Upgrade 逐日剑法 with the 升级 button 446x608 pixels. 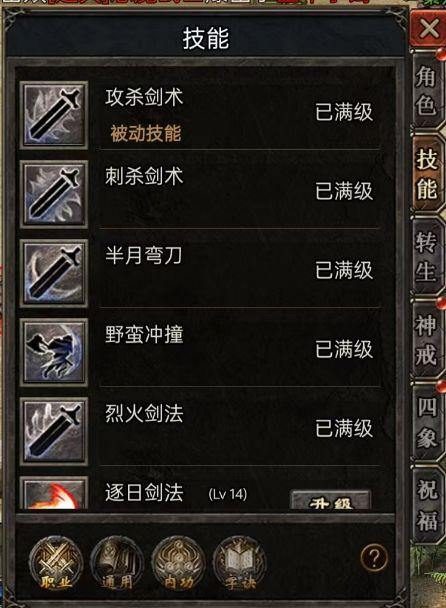[330, 499]
